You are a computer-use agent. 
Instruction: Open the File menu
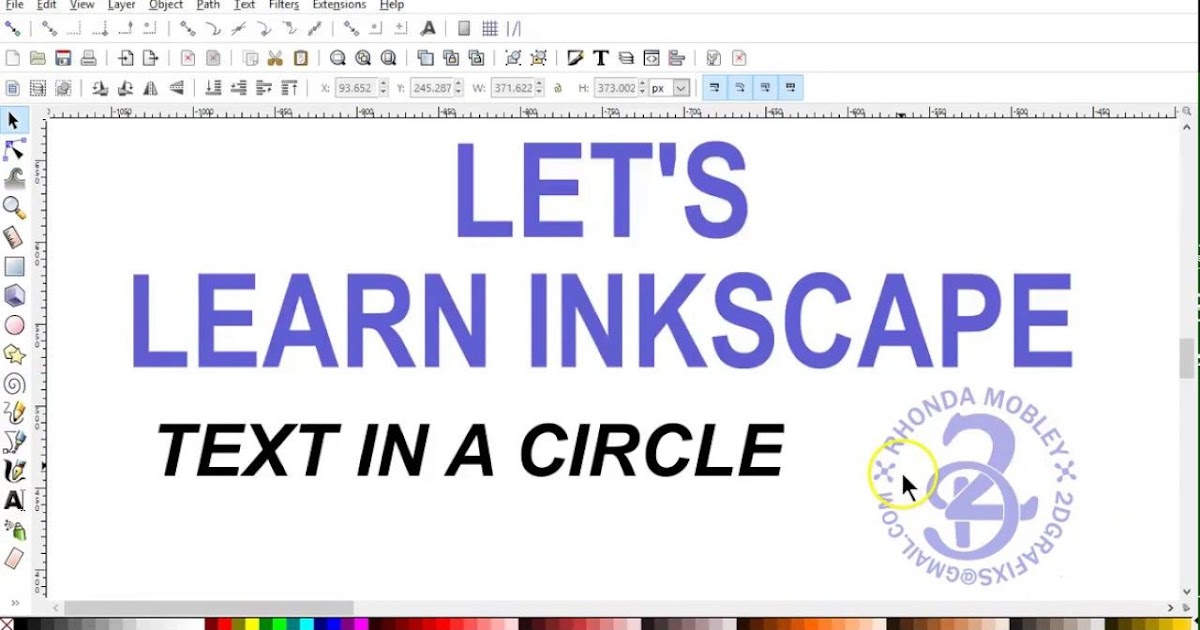pos(14,5)
